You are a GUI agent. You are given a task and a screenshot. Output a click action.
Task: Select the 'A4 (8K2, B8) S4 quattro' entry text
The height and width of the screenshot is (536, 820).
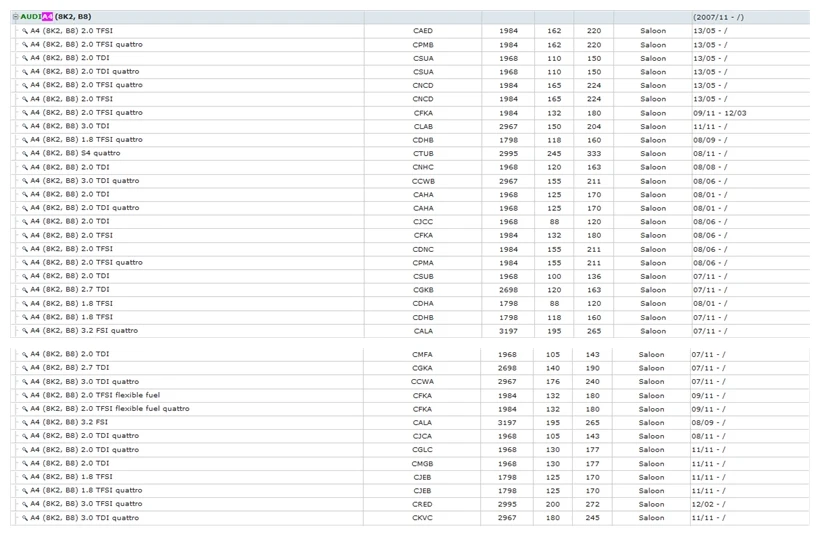[75, 153]
